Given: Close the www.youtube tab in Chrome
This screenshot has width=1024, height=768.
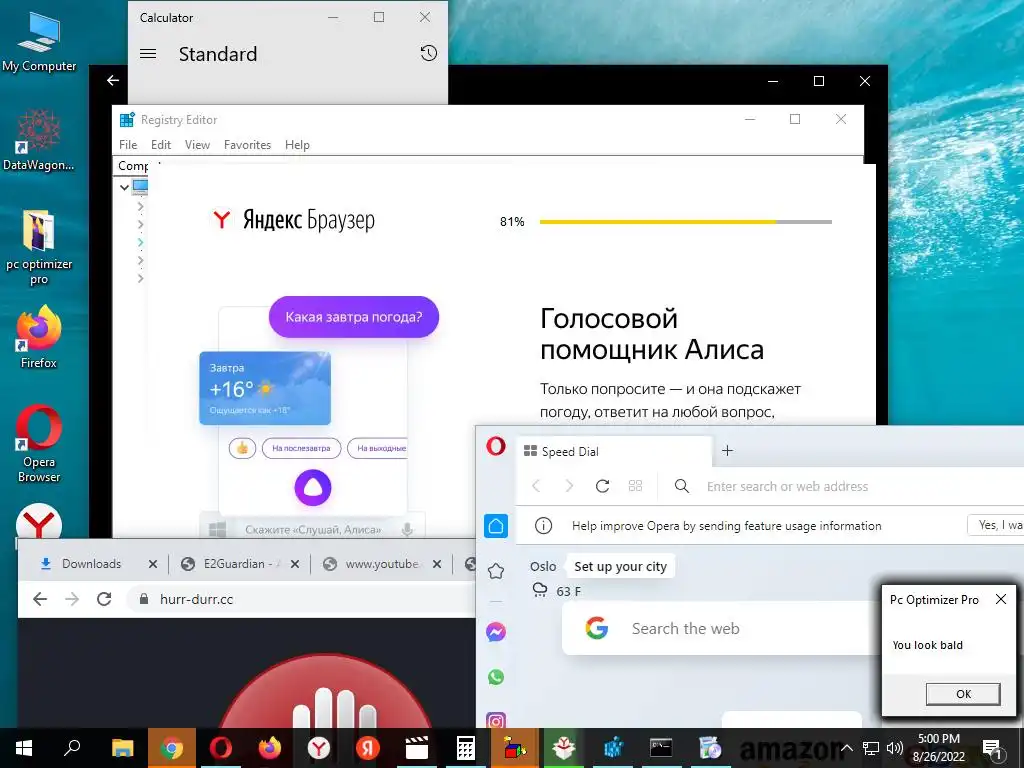Looking at the screenshot, I should (x=437, y=564).
